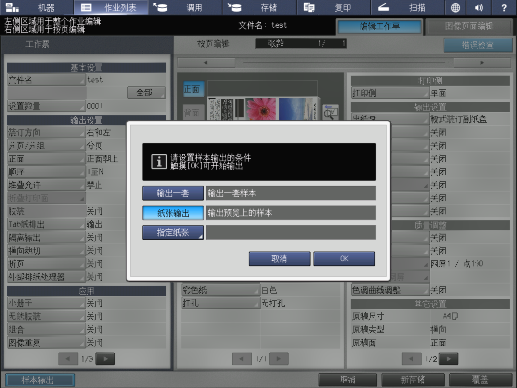Viewport: 517px width, 388px height.
Task: Confirm the dialog with OK
Action: click(x=344, y=259)
